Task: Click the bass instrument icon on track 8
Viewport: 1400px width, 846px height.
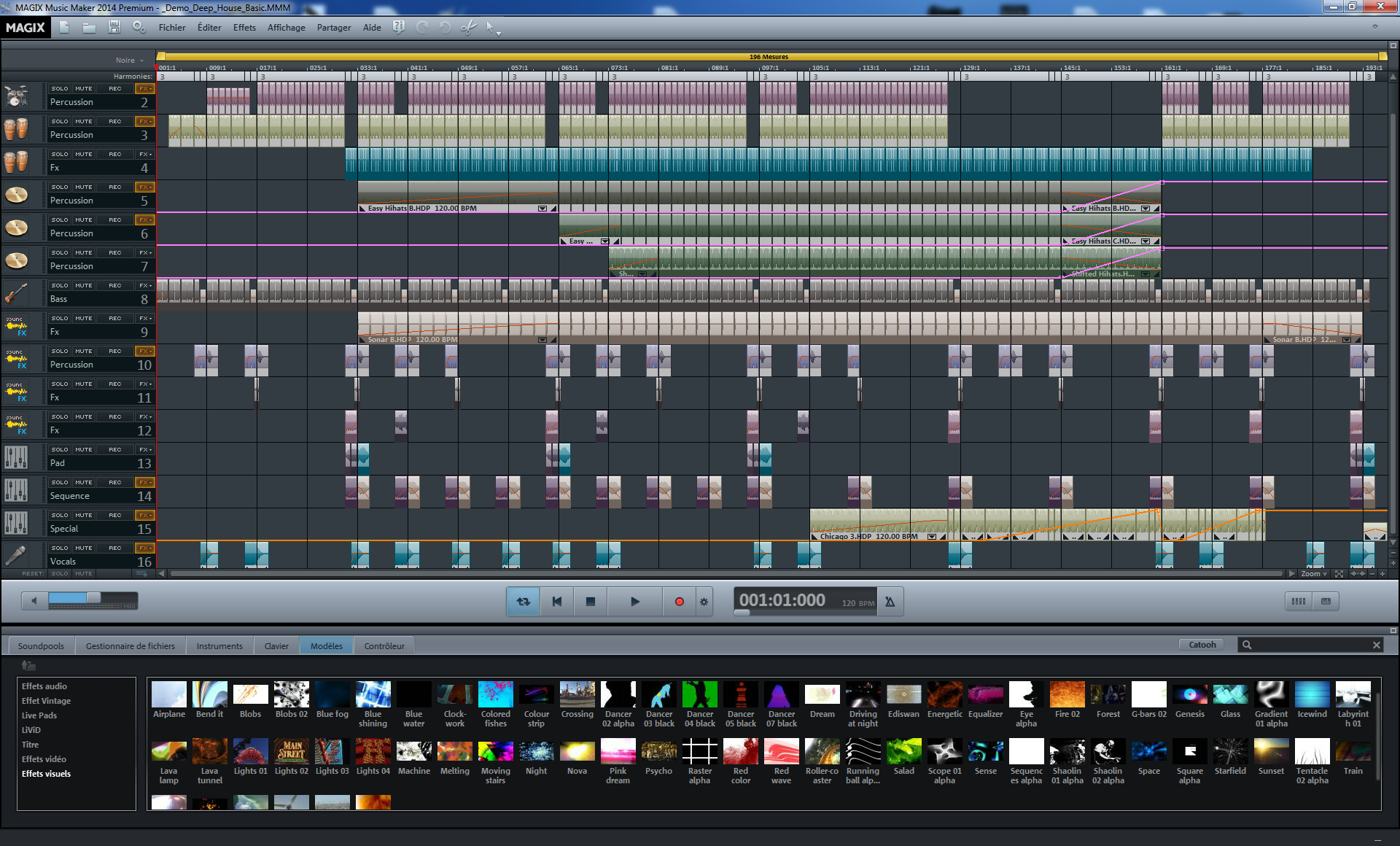Action: pyautogui.click(x=19, y=293)
